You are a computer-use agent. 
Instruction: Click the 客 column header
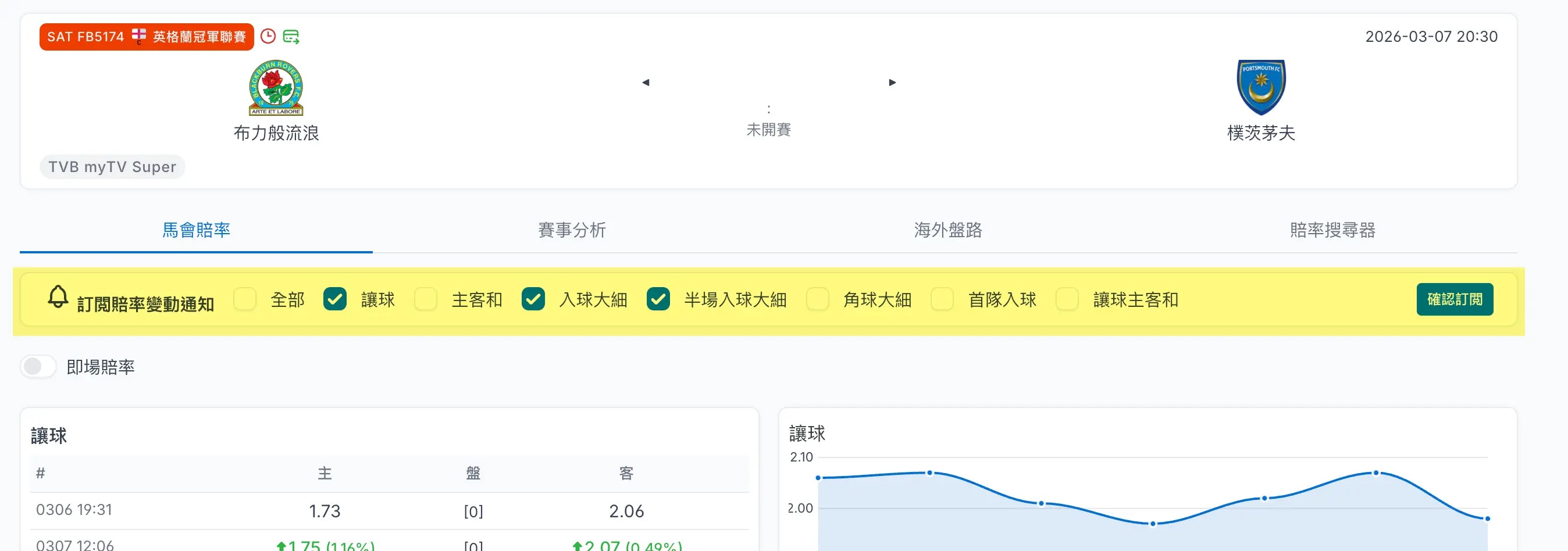(x=626, y=473)
